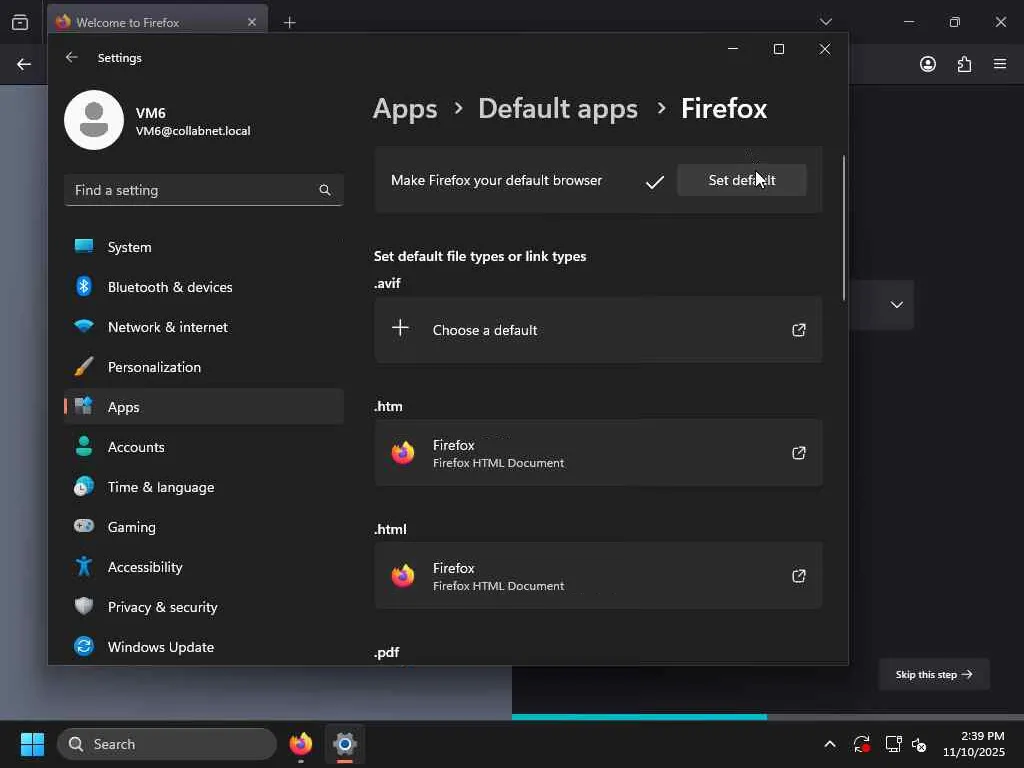Click Firefox logo in .htm row
This screenshot has width=1024, height=768.
[403, 453]
